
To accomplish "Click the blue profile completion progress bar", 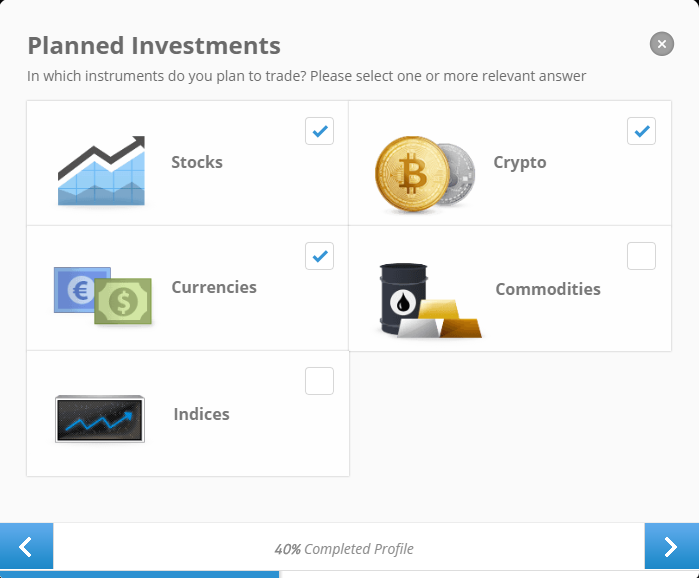I will tap(140, 574).
